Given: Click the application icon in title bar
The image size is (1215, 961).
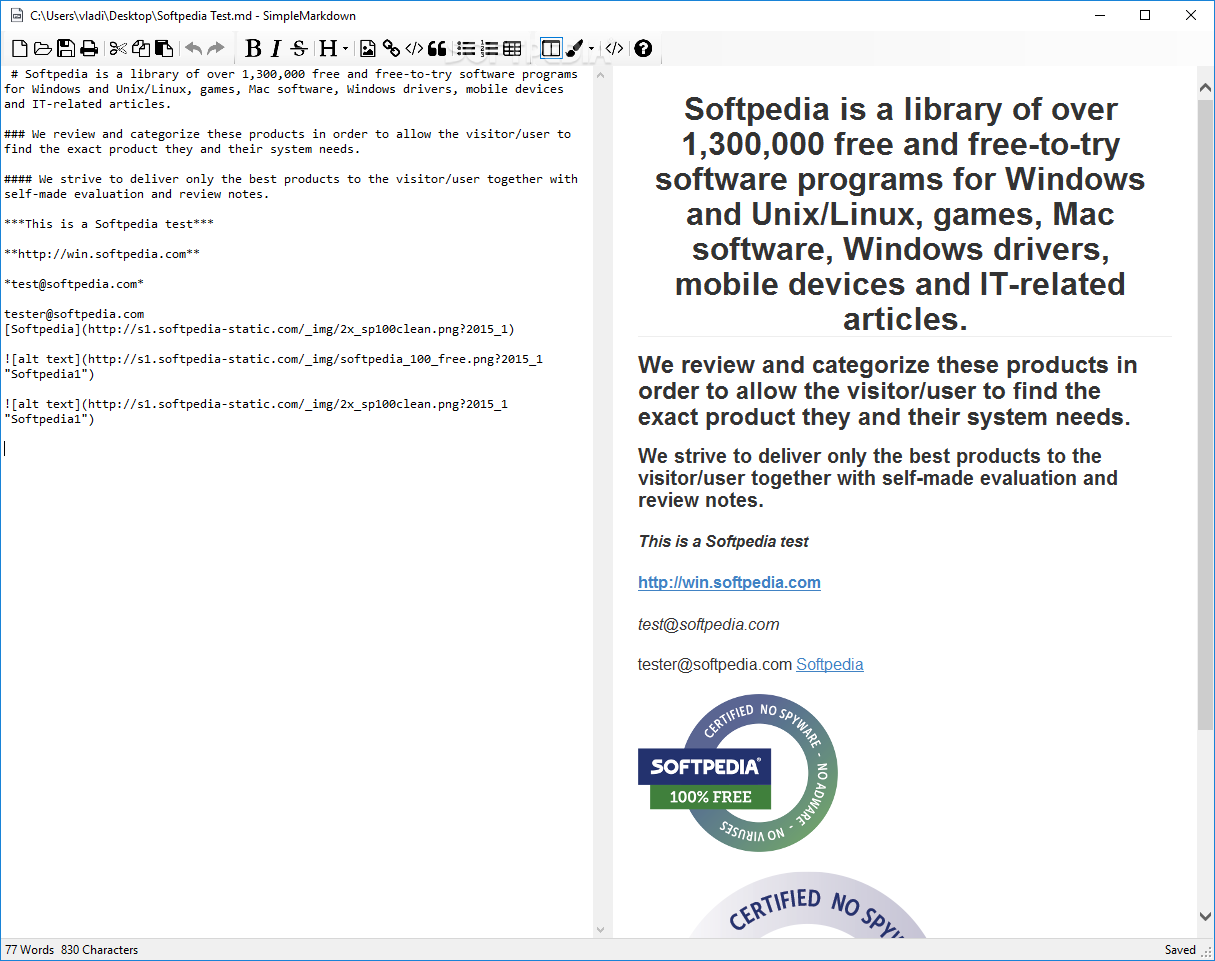Looking at the screenshot, I should 16,15.
